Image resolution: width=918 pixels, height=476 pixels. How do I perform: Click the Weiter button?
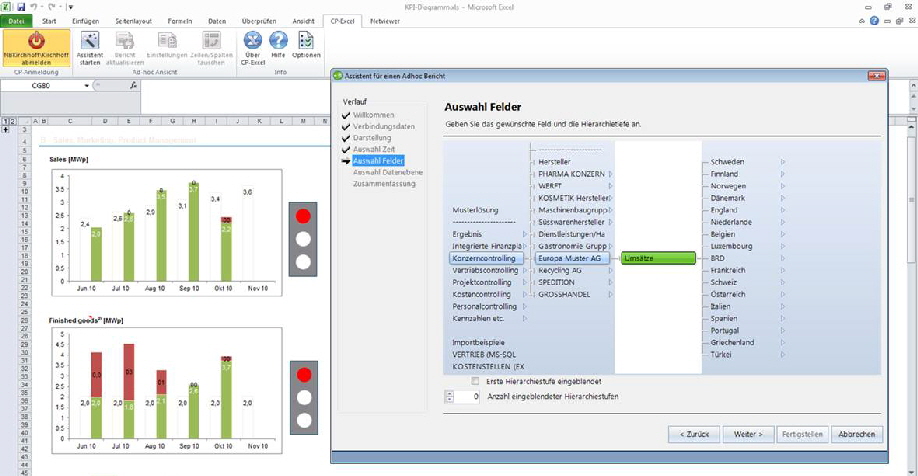click(x=748, y=434)
